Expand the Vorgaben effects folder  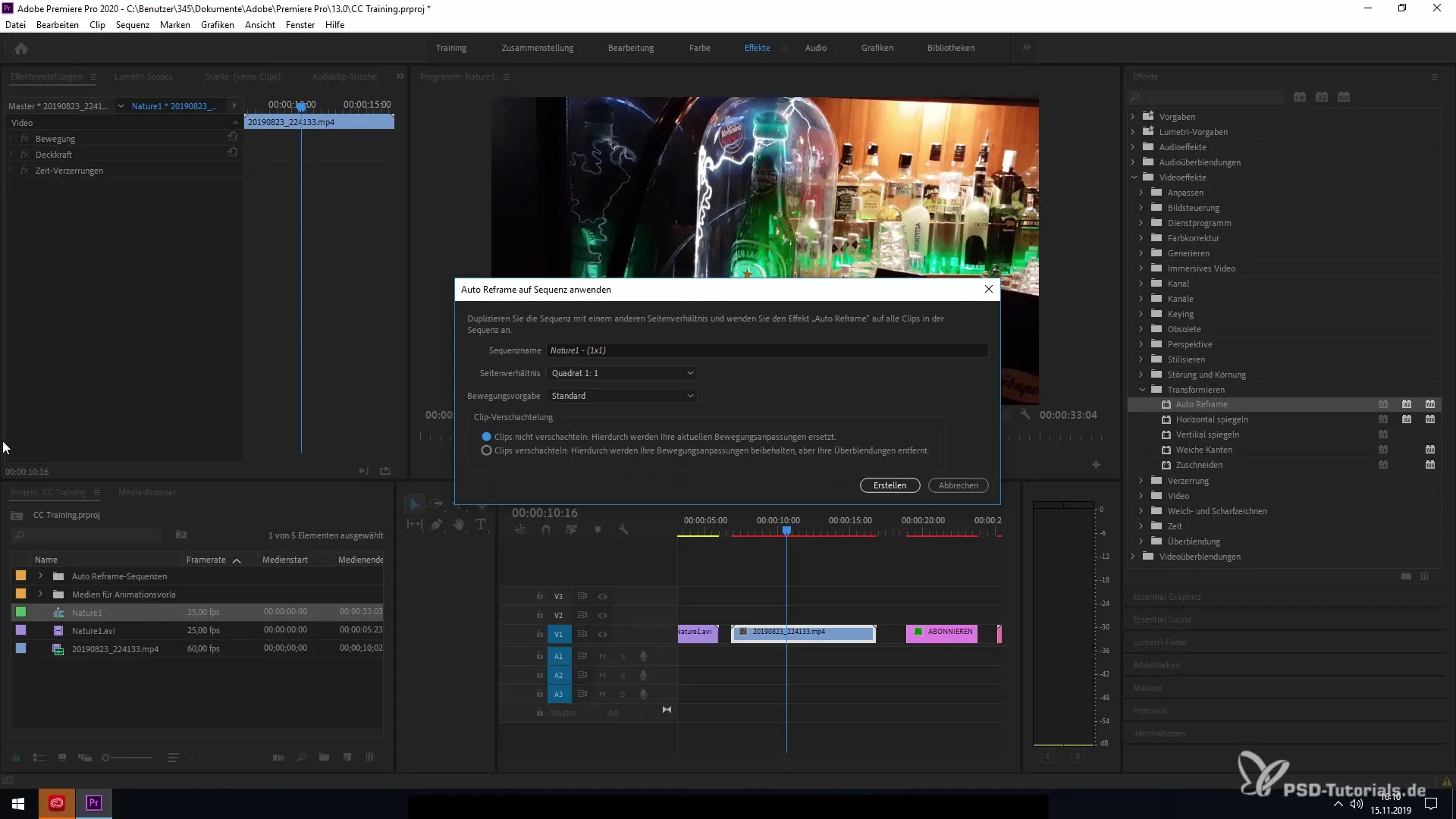point(1134,117)
